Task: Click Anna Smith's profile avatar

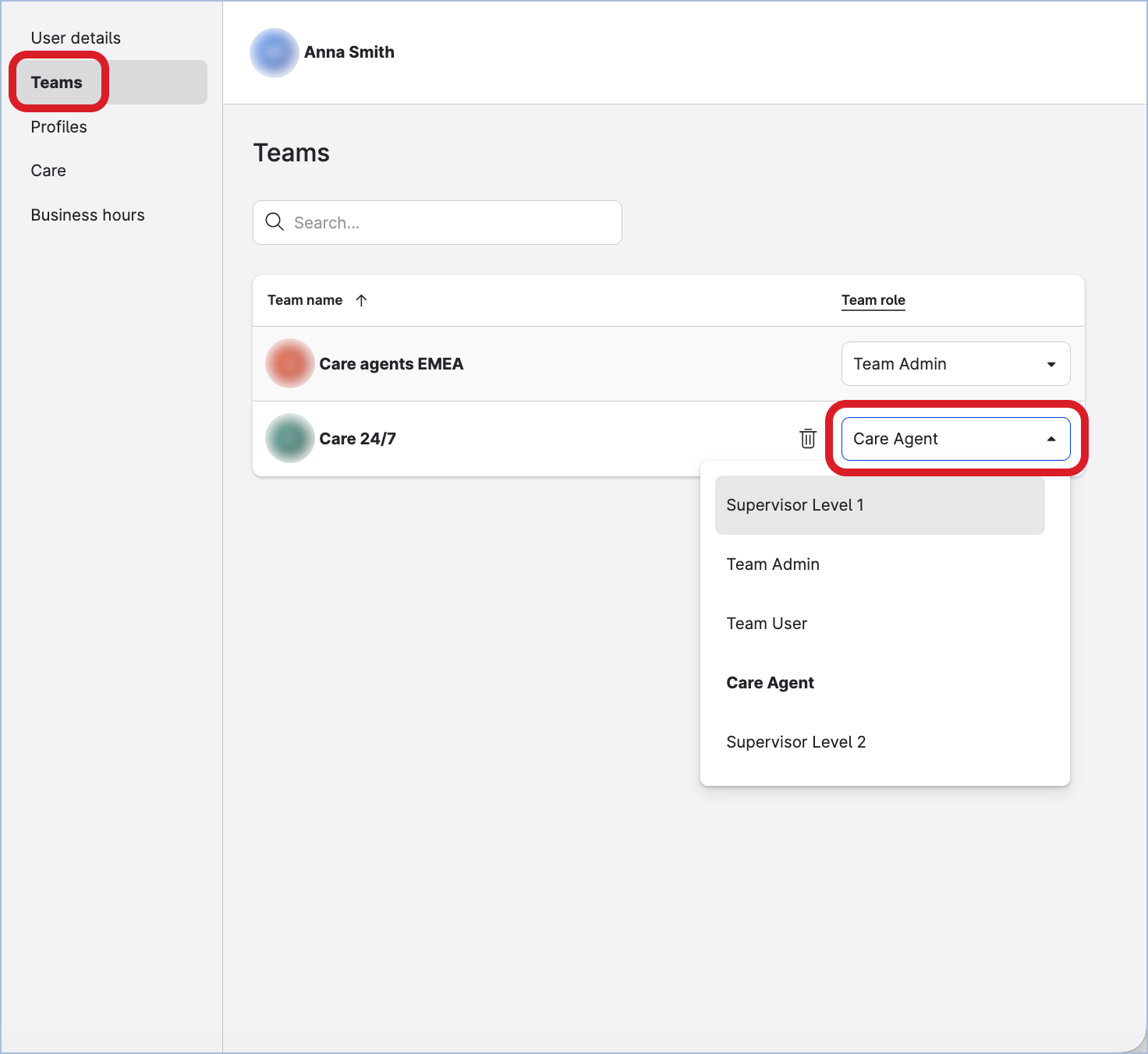Action: point(274,52)
